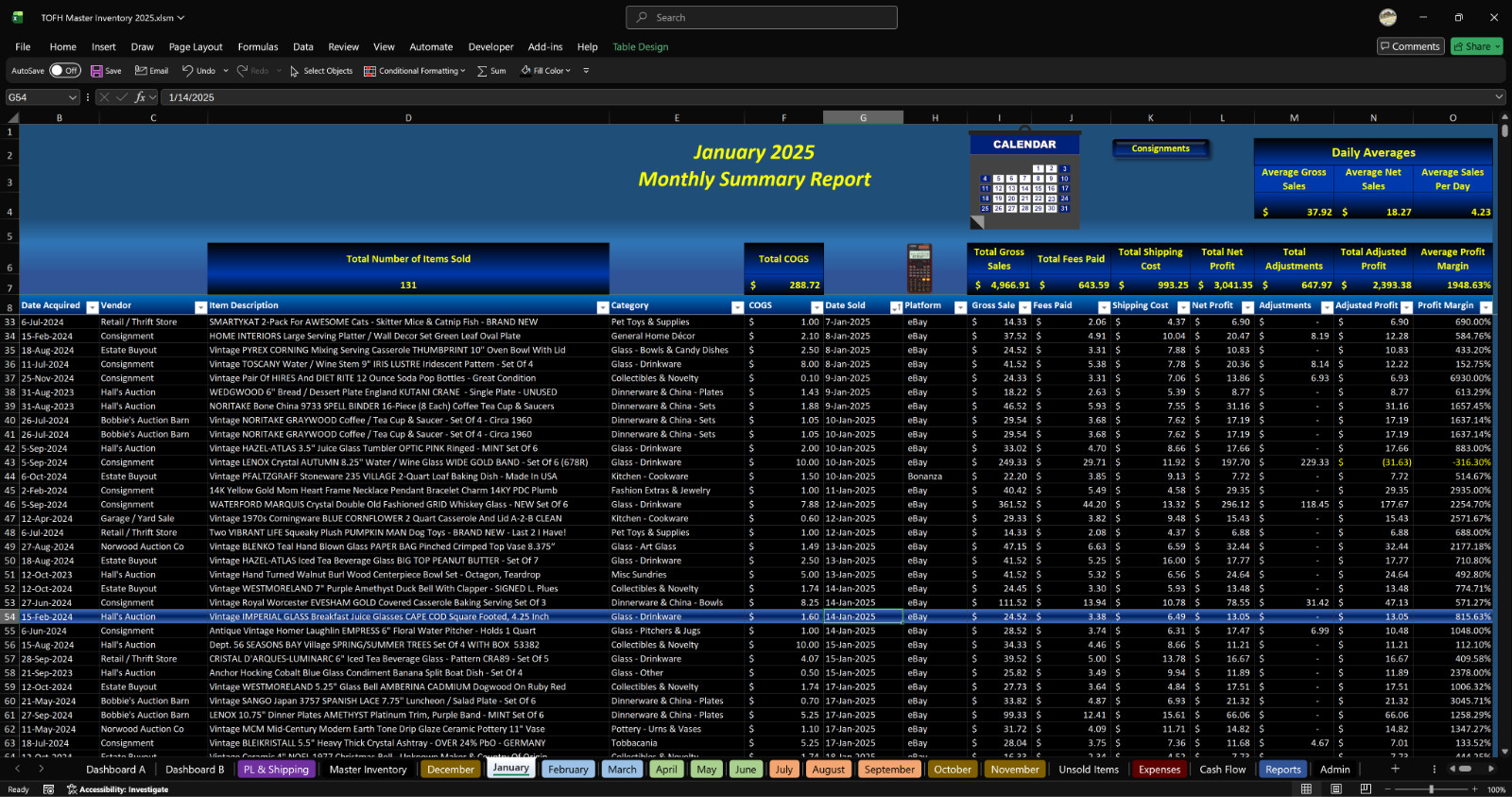The image size is (1512, 797).
Task: Click the Select All corner triangle
Action: [13, 118]
